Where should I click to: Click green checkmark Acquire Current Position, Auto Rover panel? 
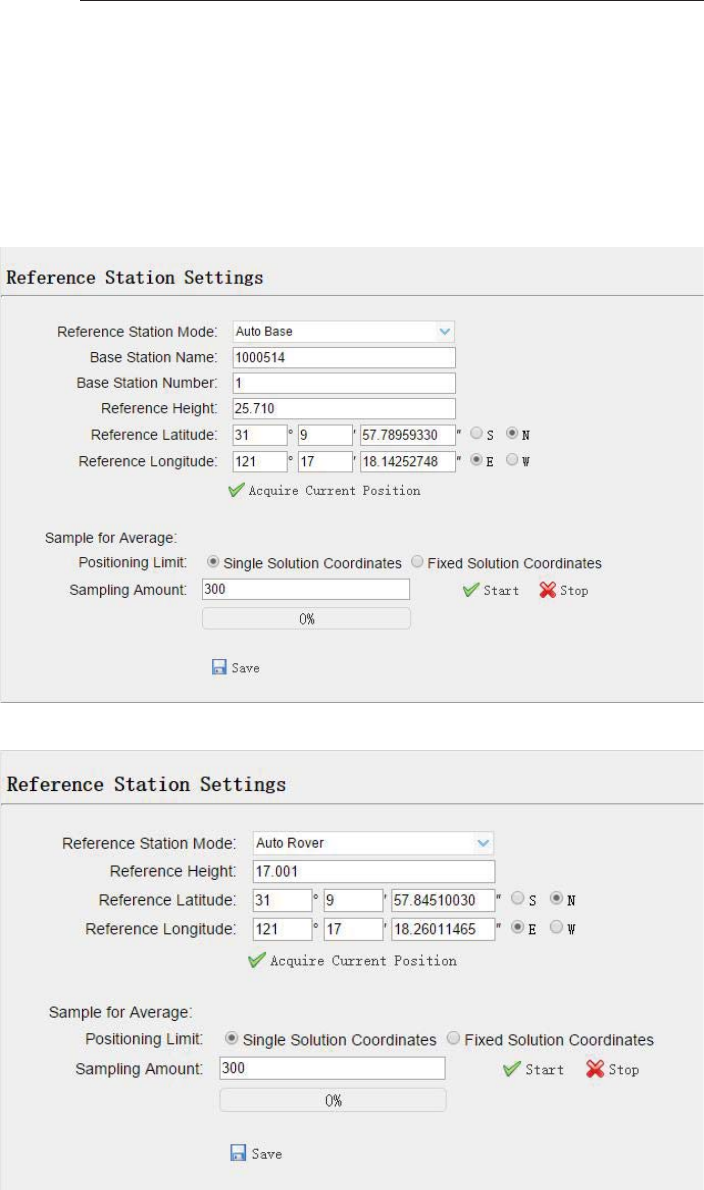(257, 960)
